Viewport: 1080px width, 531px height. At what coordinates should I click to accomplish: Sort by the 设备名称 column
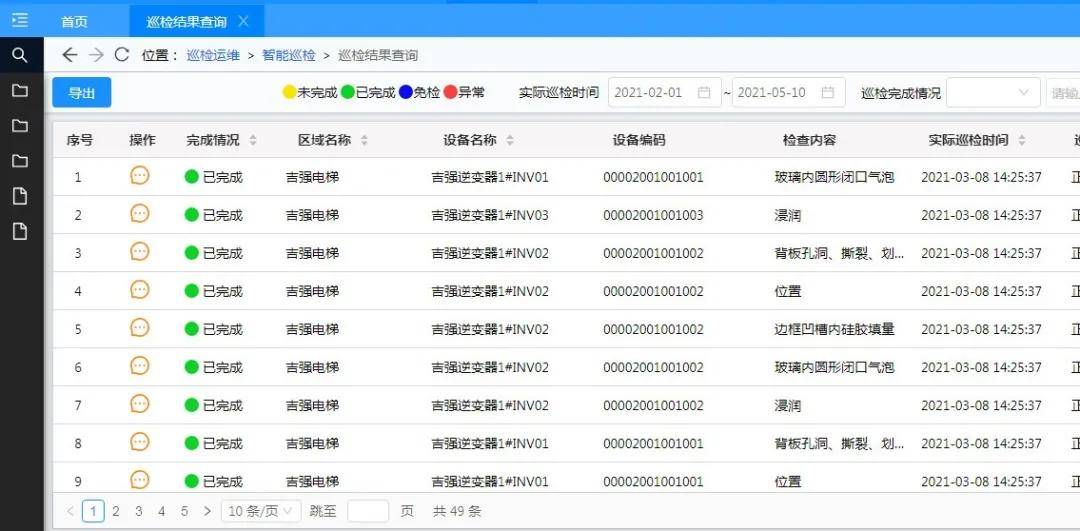point(510,140)
